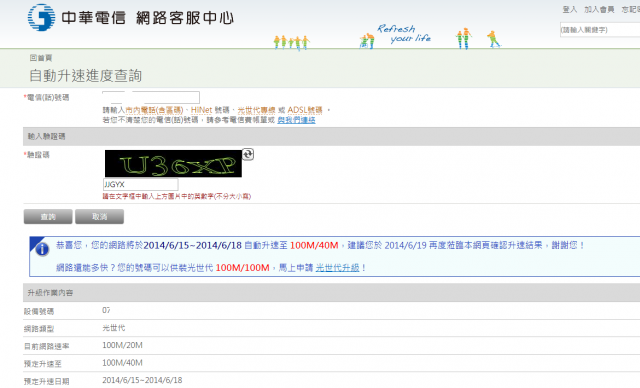Click the 預定升速日期 row label
This screenshot has height=388, width=640.
[x=47, y=381]
